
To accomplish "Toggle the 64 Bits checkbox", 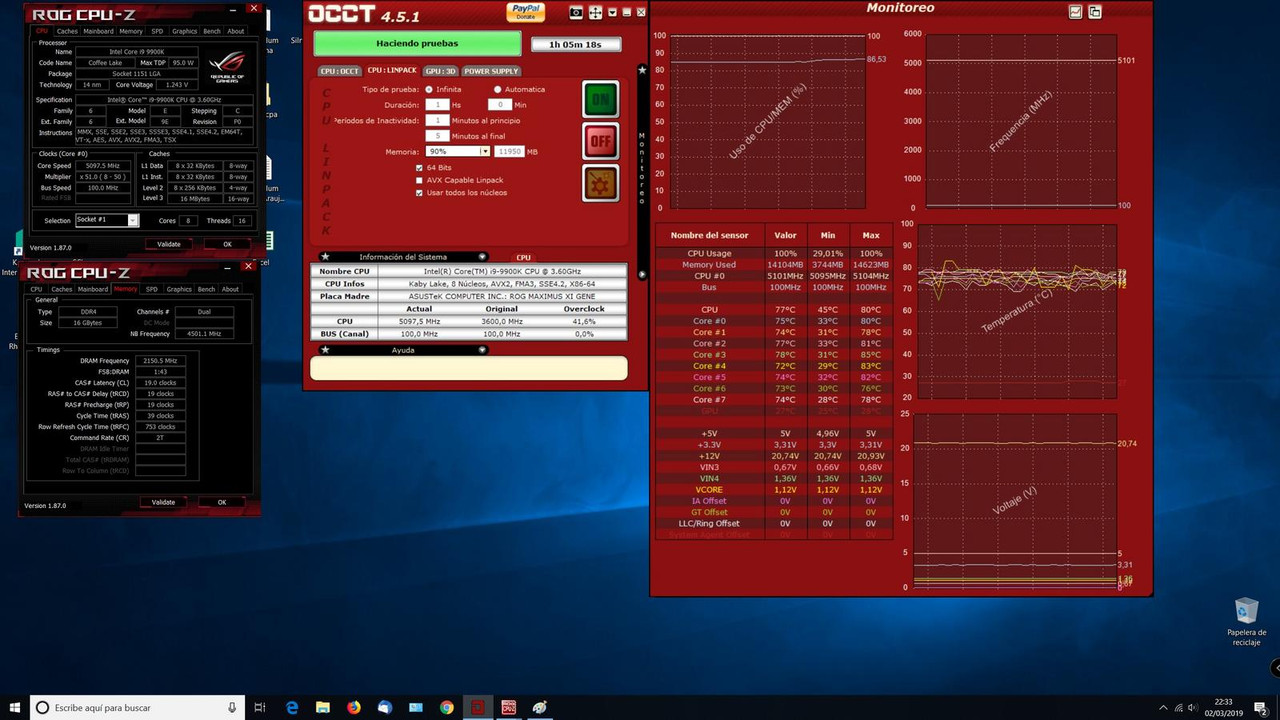I will tap(420, 167).
